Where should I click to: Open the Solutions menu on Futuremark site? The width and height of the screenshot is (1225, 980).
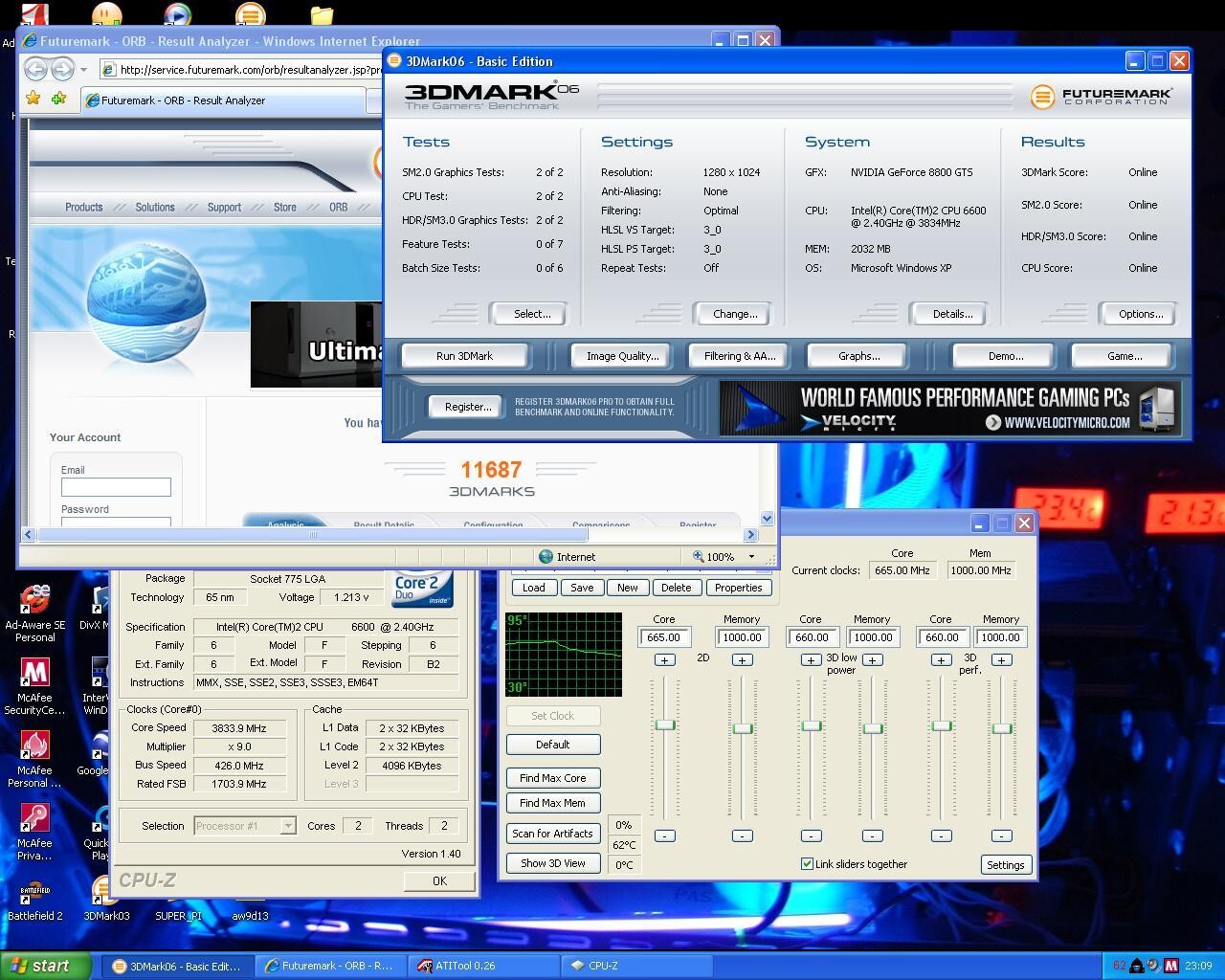pyautogui.click(x=155, y=207)
